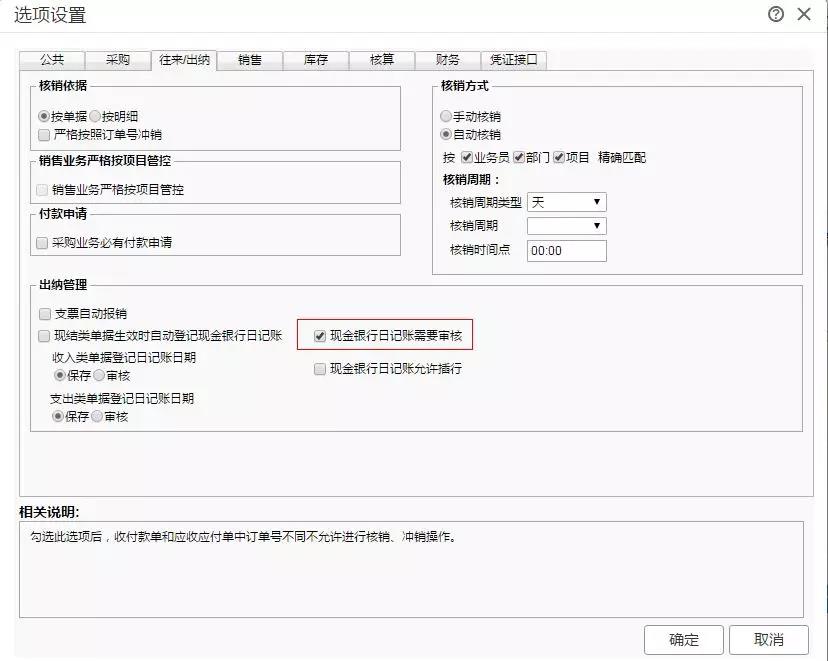Screen dimensions: 828x661
Task: Switch to the 凭证接口 tab
Action: 514,60
